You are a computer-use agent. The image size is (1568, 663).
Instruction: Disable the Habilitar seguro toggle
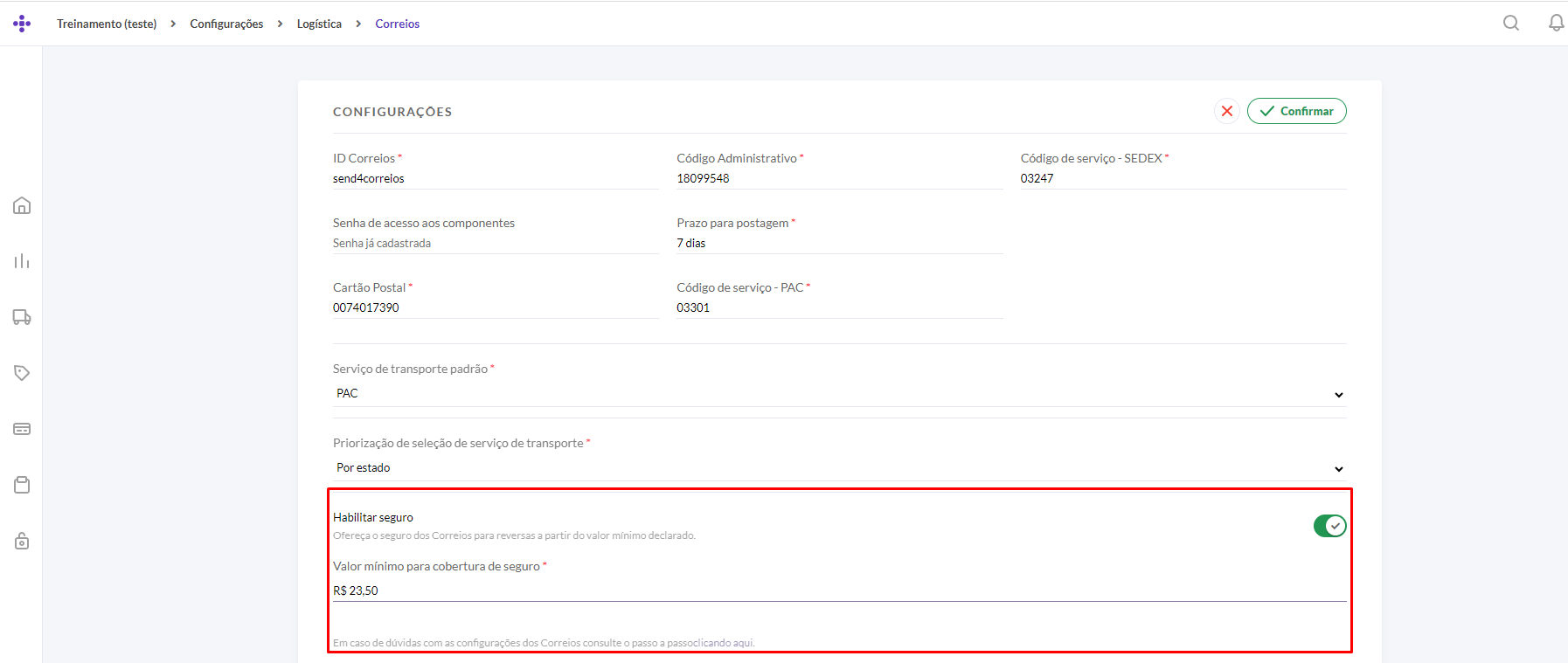[1329, 526]
